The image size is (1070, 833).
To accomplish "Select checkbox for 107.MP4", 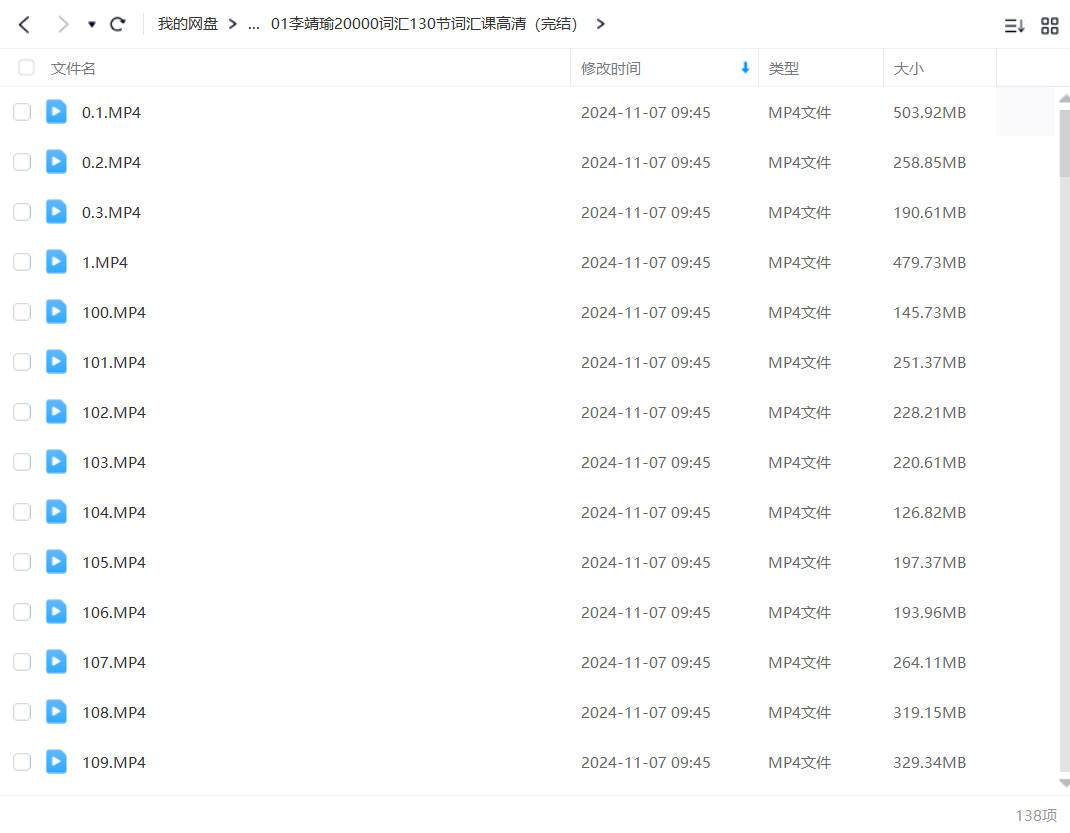I will point(22,662).
